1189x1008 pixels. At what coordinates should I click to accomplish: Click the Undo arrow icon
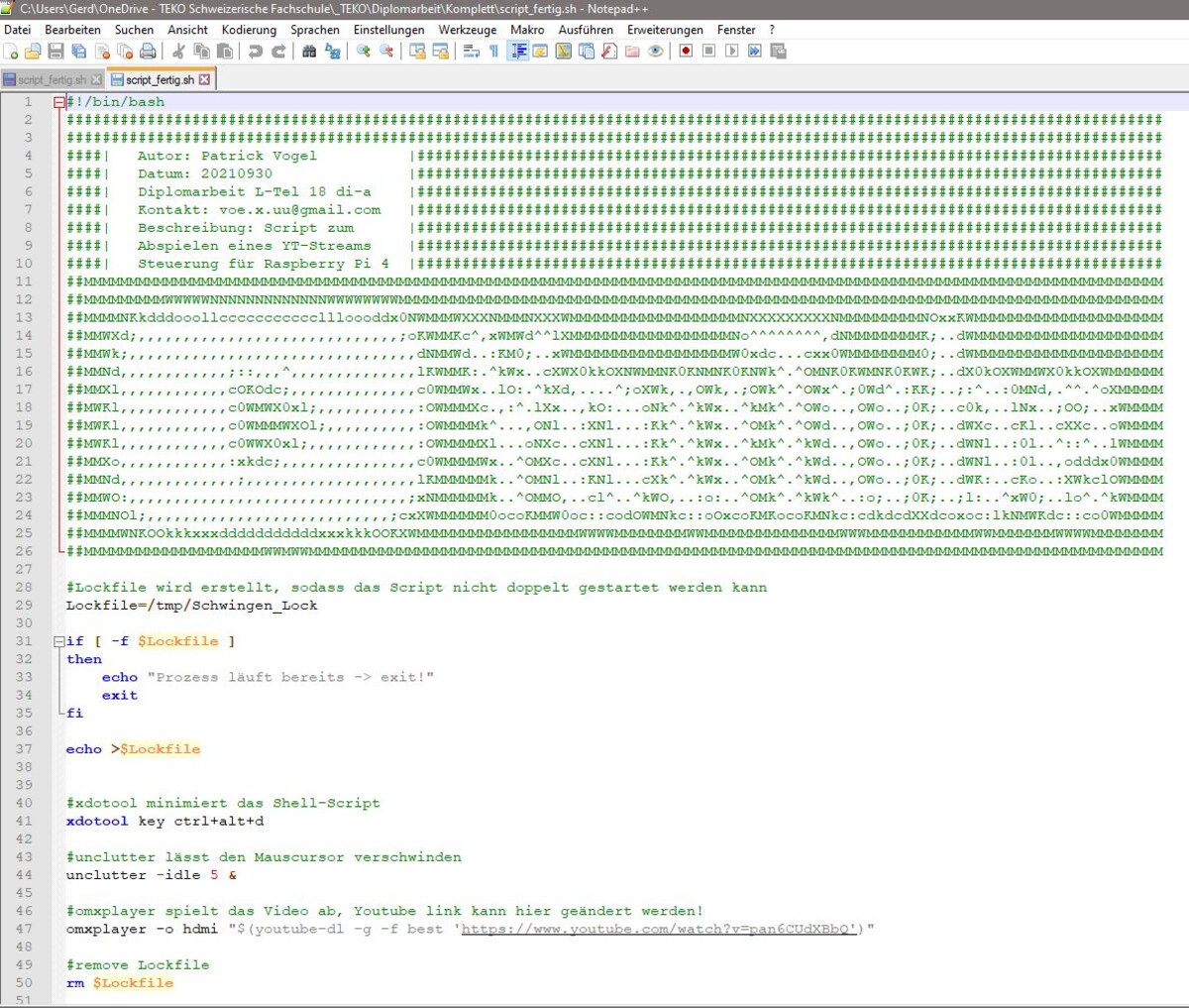(256, 52)
